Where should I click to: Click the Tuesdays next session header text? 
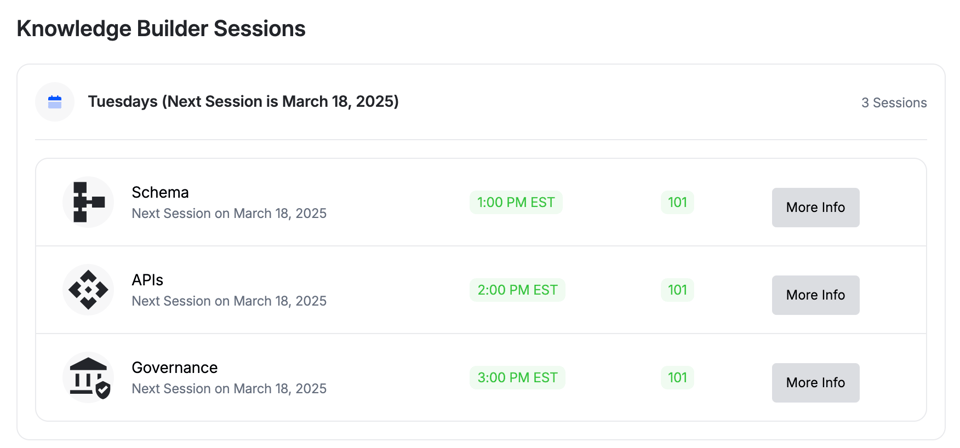243,101
